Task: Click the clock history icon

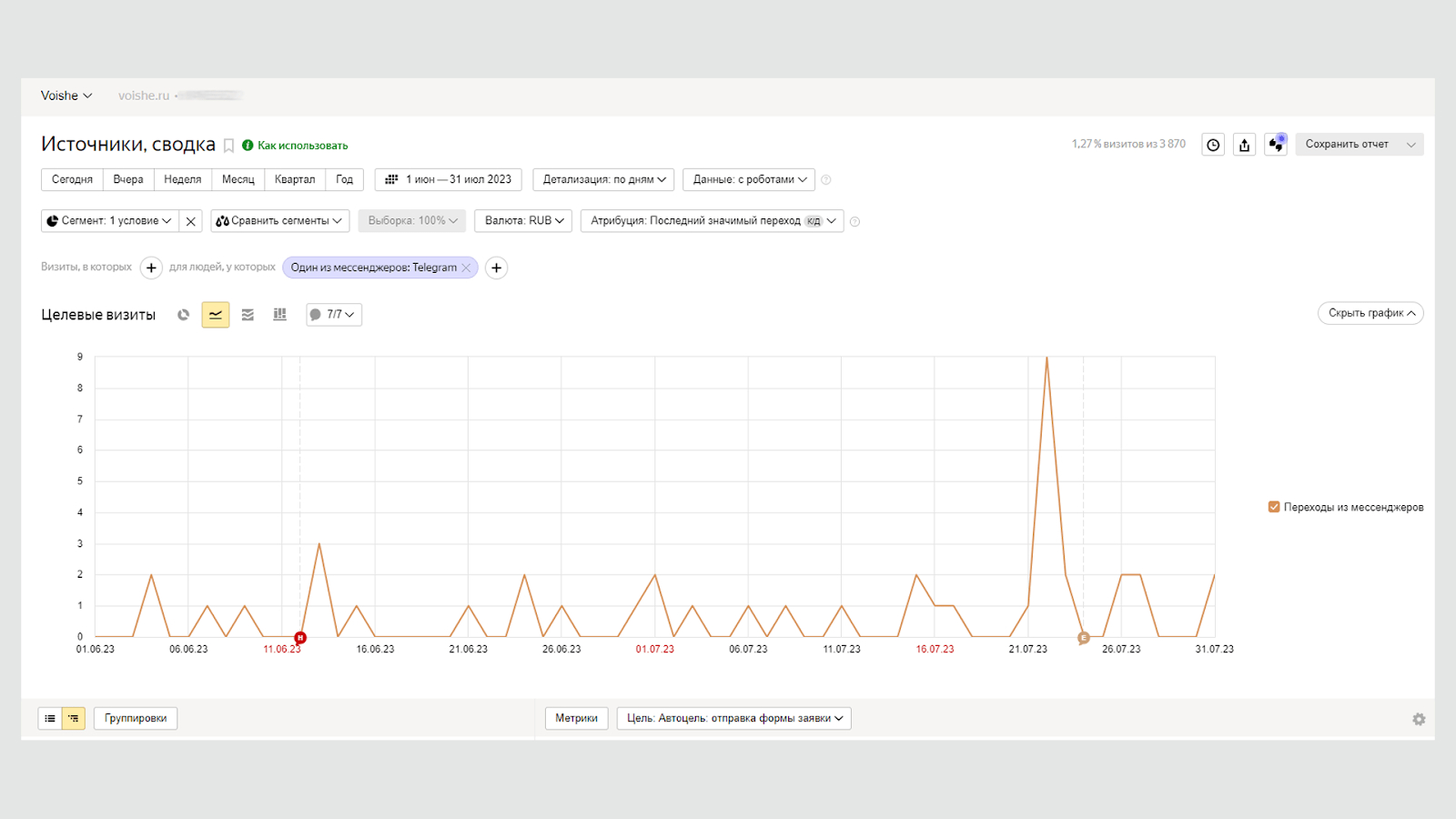Action: point(1213,145)
